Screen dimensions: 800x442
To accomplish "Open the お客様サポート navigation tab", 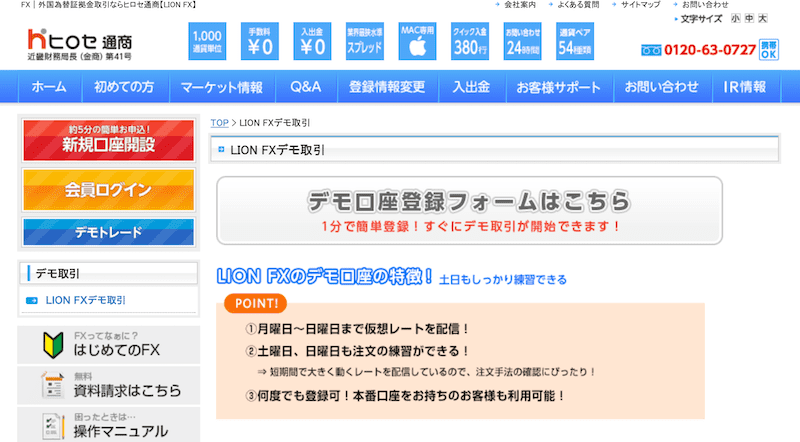I will [559, 87].
